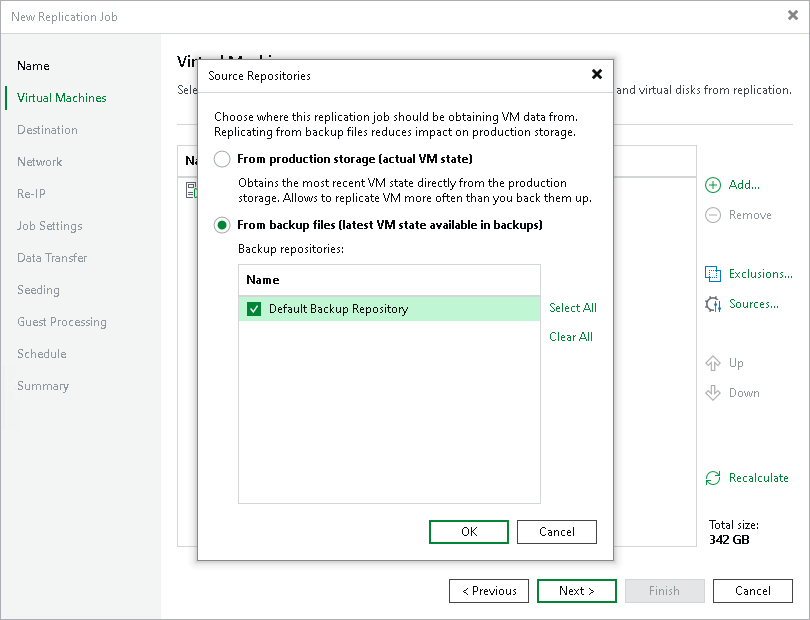Click Cancel in Source Repositories dialog

click(557, 532)
